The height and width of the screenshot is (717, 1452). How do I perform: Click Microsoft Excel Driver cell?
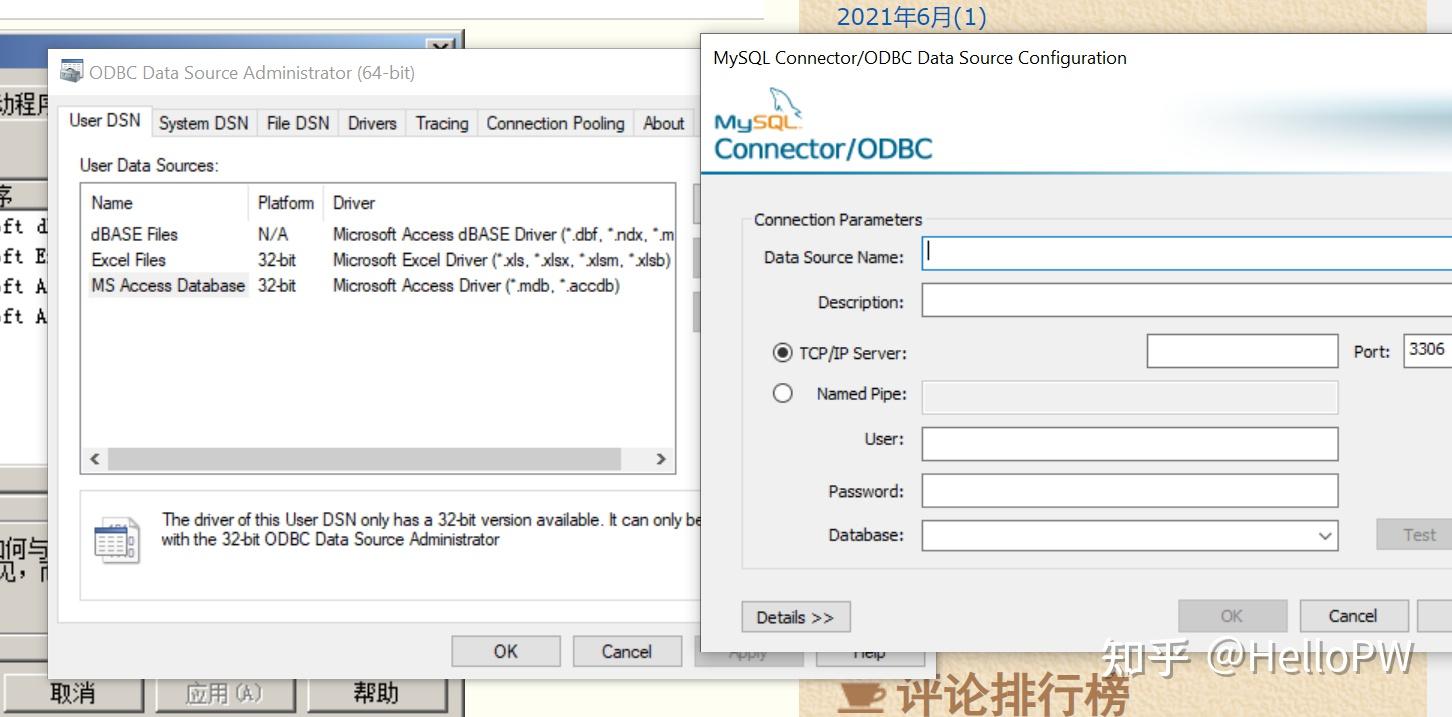coord(501,260)
